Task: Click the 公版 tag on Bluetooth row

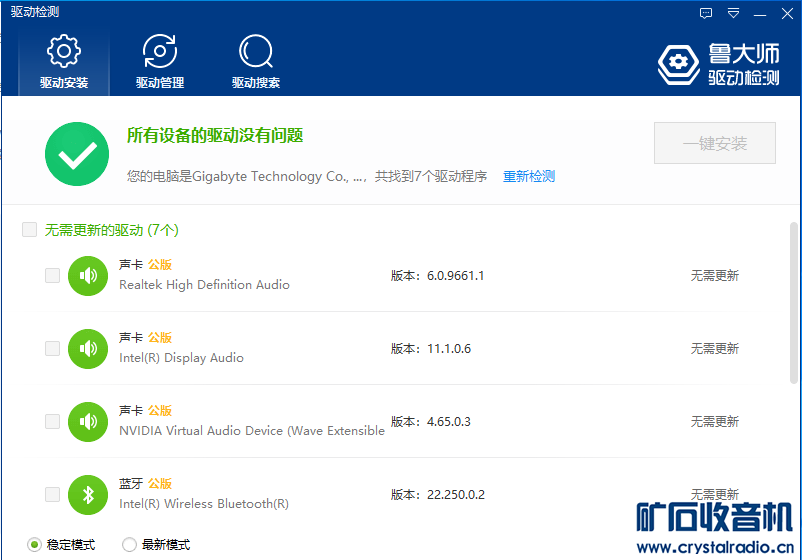Action: [160, 483]
